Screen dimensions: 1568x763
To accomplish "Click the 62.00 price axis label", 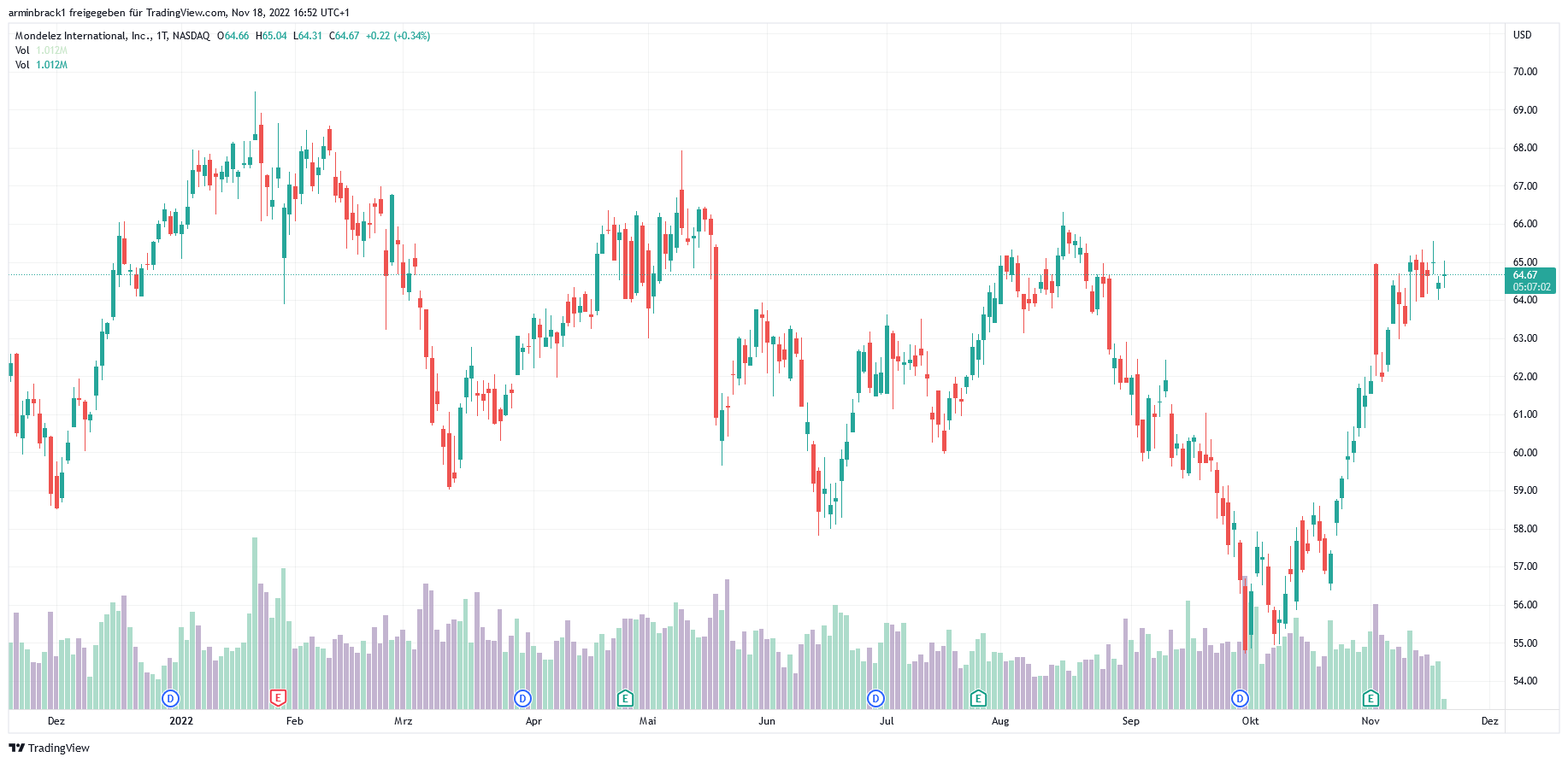I will click(x=1525, y=377).
